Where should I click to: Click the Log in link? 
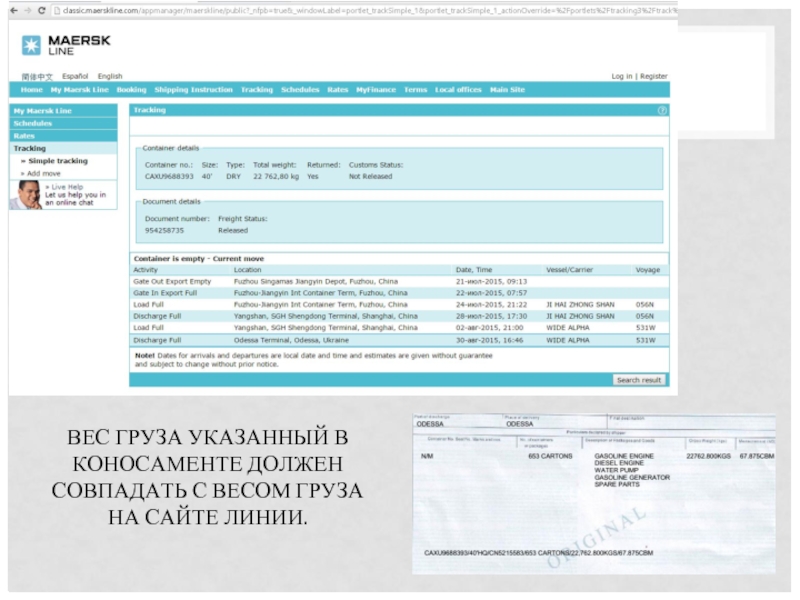pyautogui.click(x=621, y=76)
